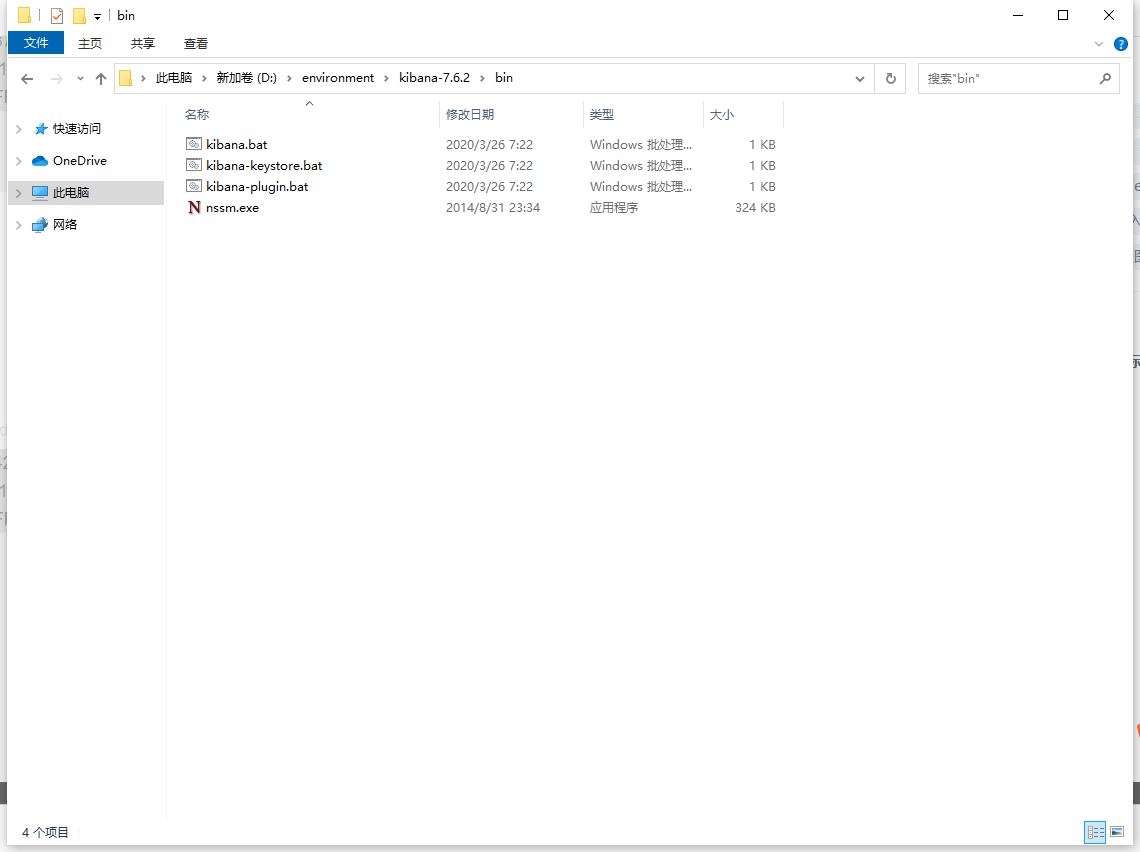The width and height of the screenshot is (1140, 852).
Task: Refresh the bin folder view
Action: click(890, 79)
